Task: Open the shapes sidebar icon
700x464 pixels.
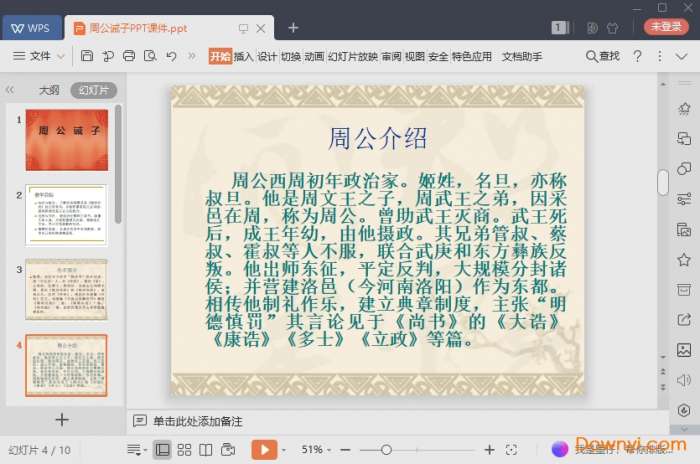Action: tap(684, 168)
